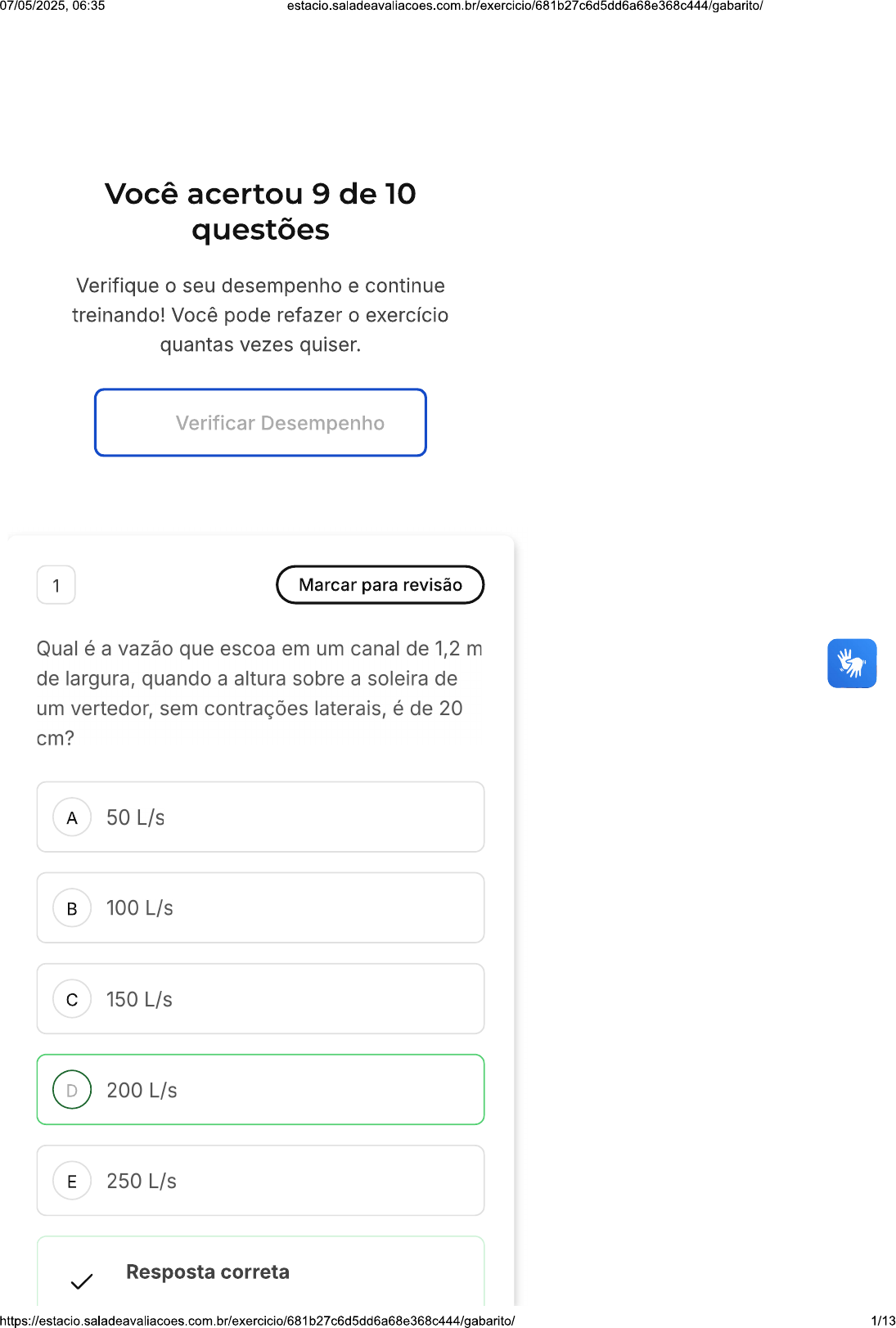Click the estacio.saladeavaliacoes URL in the page header
896x1328 pixels.
point(525,7)
